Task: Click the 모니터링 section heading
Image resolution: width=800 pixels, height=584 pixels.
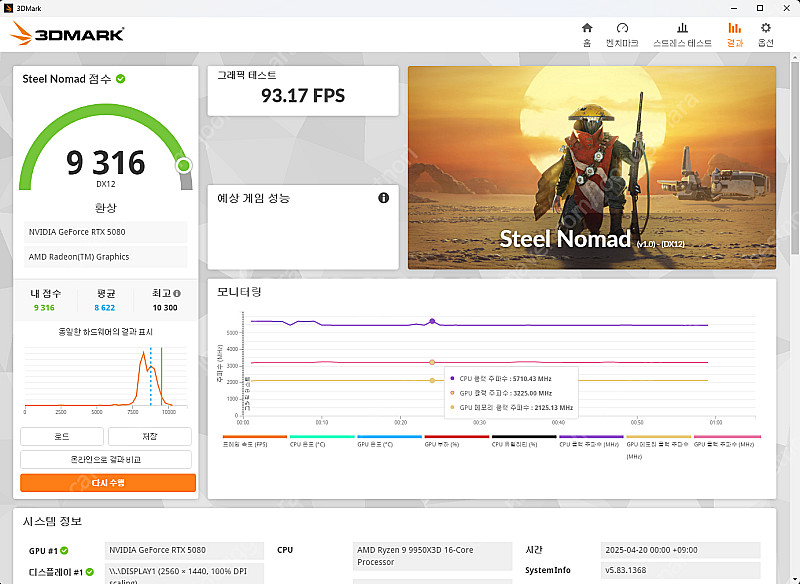Action: coord(239,292)
